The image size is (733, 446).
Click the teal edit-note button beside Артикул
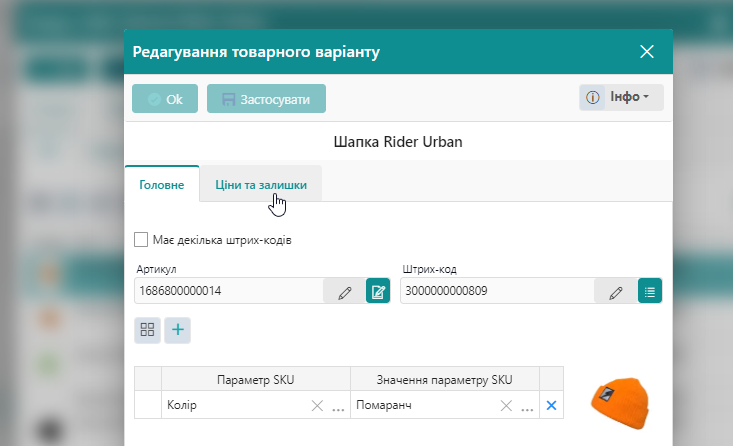click(378, 292)
